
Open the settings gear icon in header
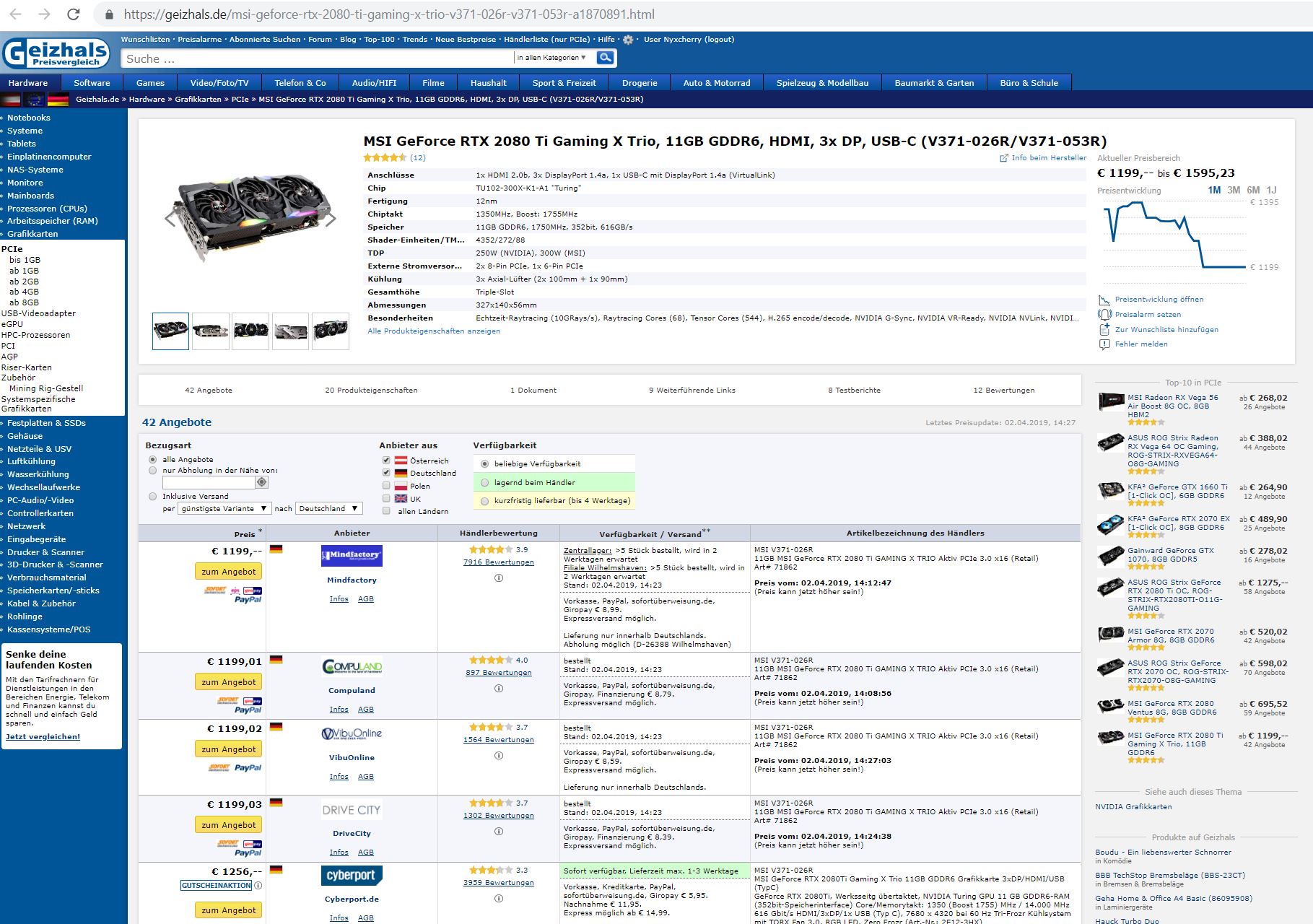click(x=628, y=40)
